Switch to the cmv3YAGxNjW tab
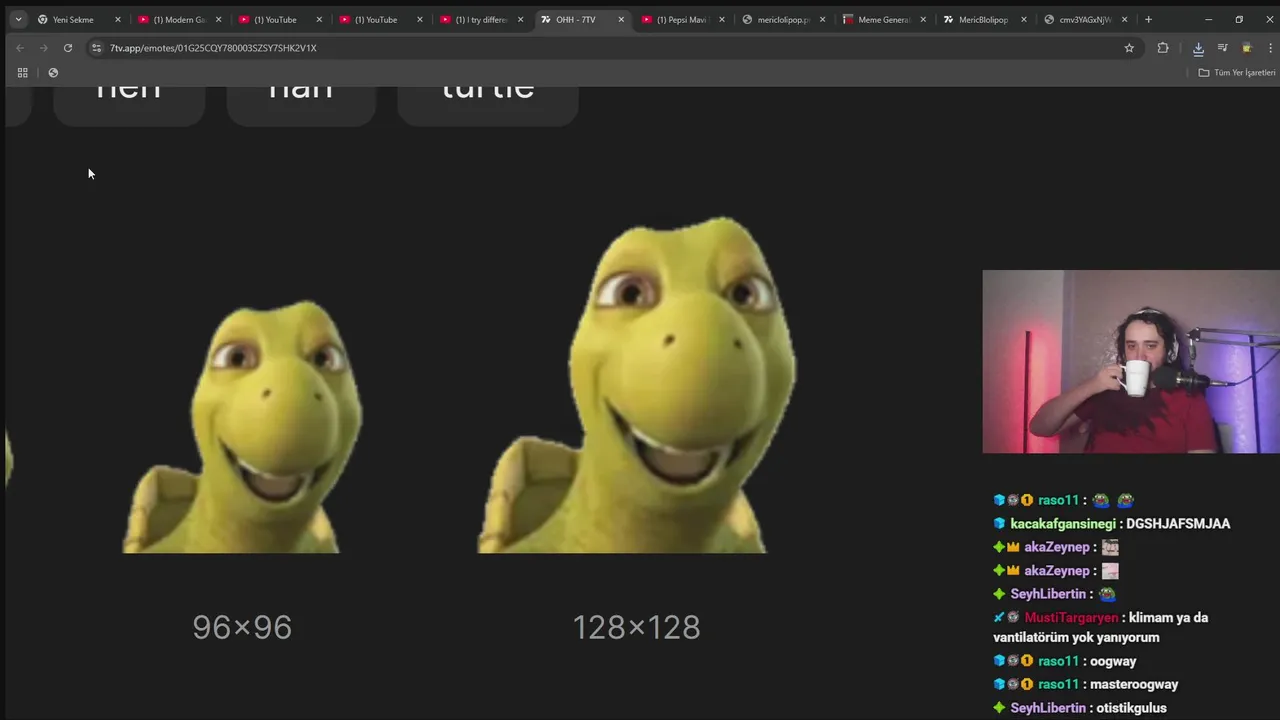This screenshot has height=720, width=1280. coord(1086,19)
